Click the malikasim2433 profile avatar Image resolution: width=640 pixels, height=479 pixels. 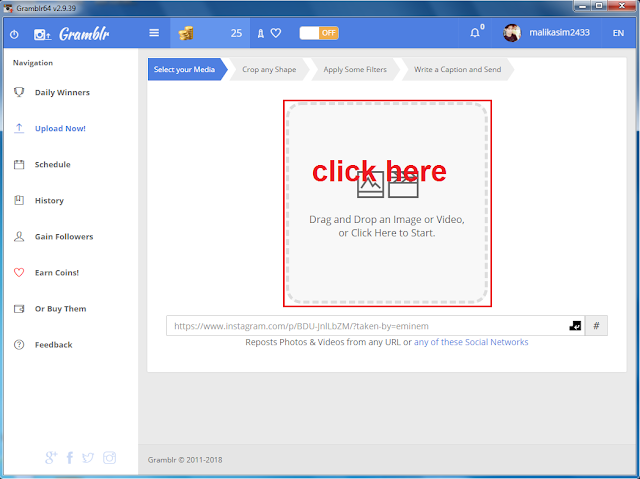pyautogui.click(x=512, y=33)
